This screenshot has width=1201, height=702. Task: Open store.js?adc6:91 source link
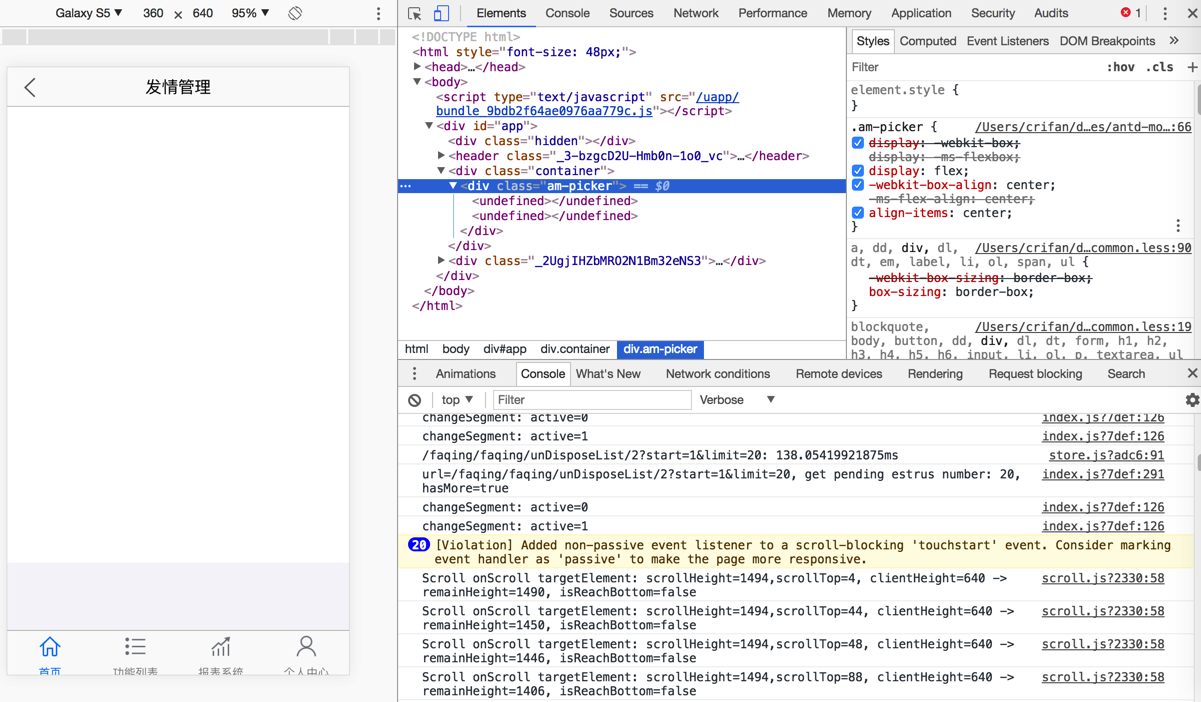[x=1106, y=455]
